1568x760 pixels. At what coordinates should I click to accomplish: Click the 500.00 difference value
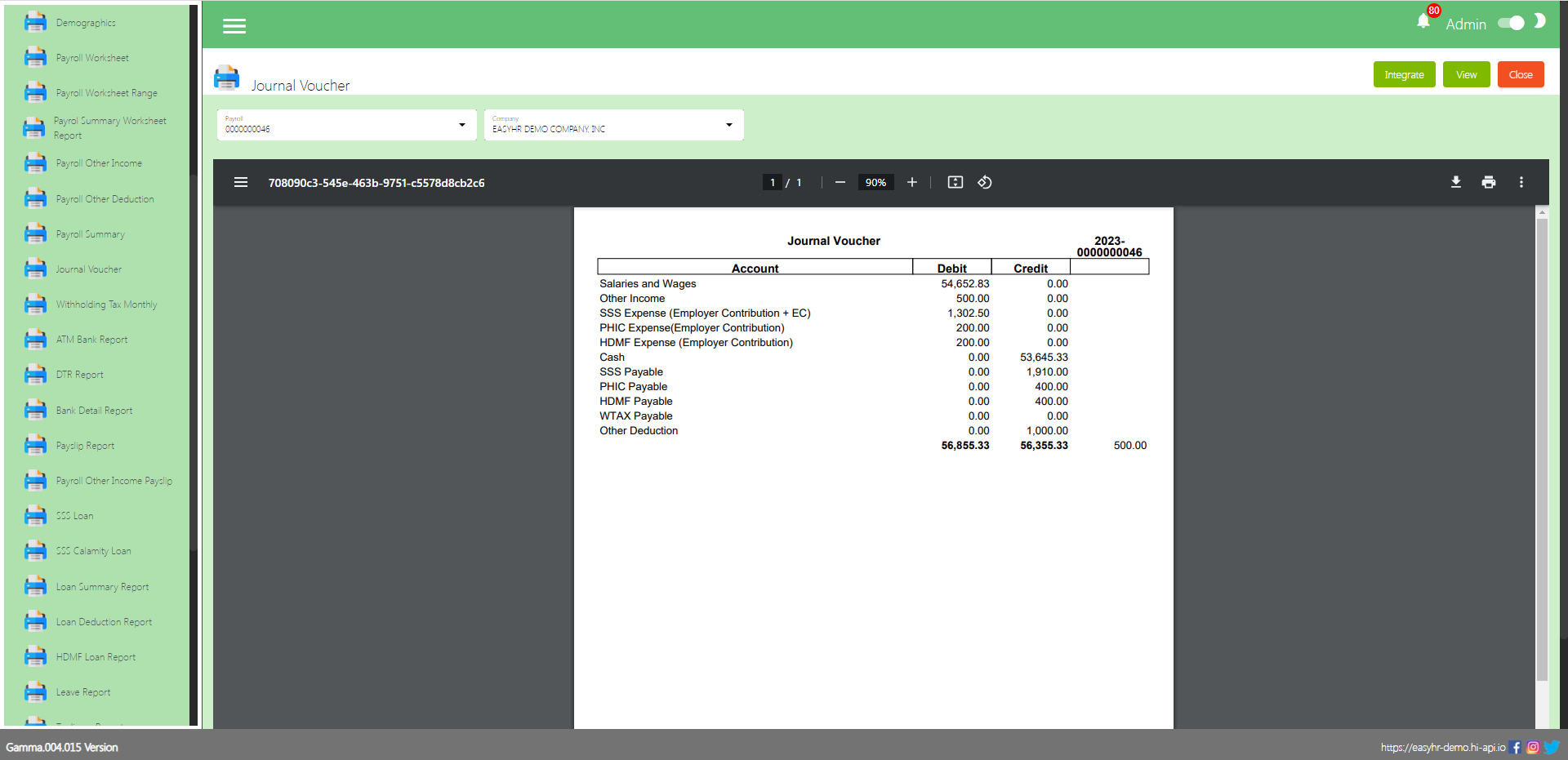[1129, 446]
